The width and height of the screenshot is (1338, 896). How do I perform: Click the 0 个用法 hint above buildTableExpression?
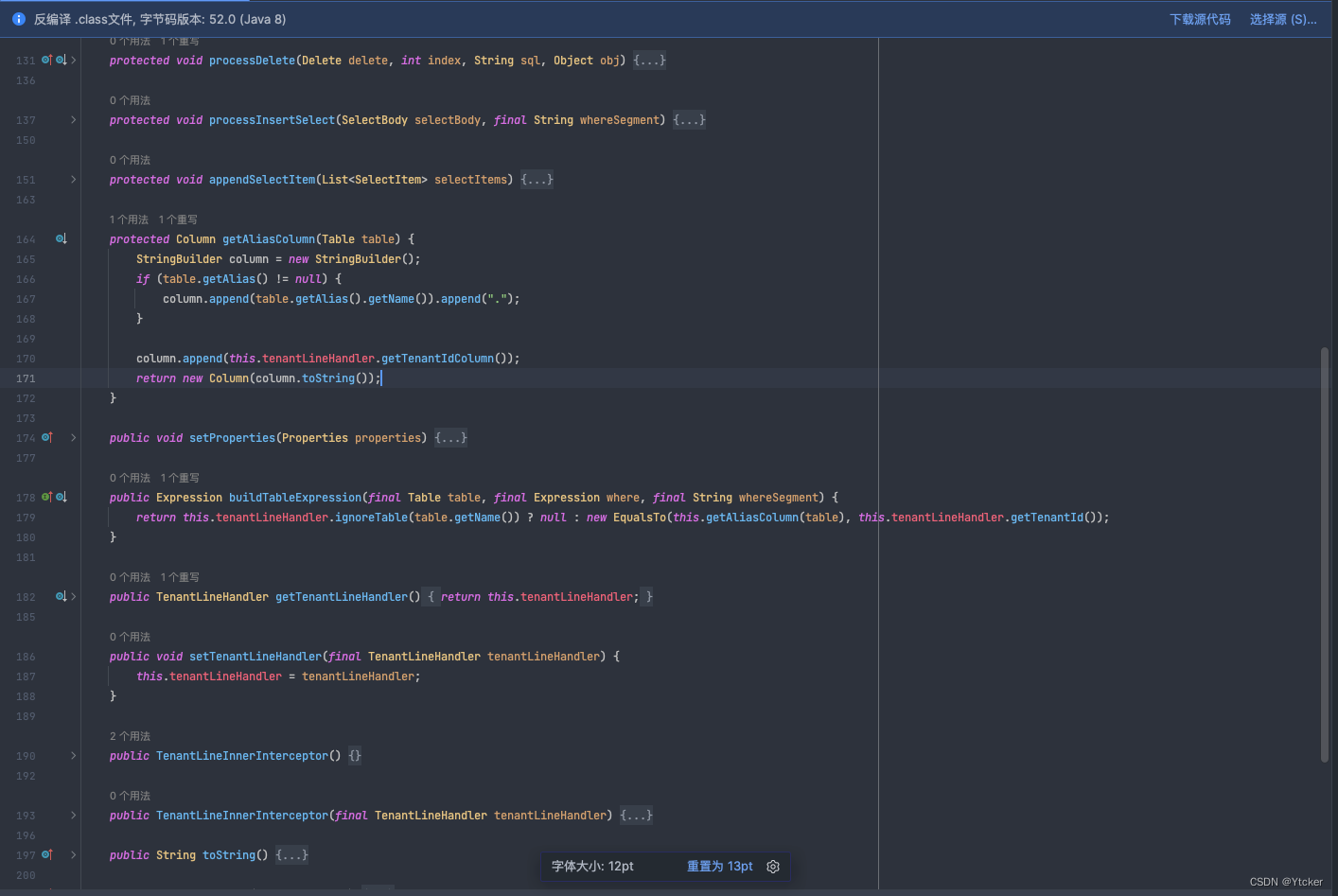[130, 478]
